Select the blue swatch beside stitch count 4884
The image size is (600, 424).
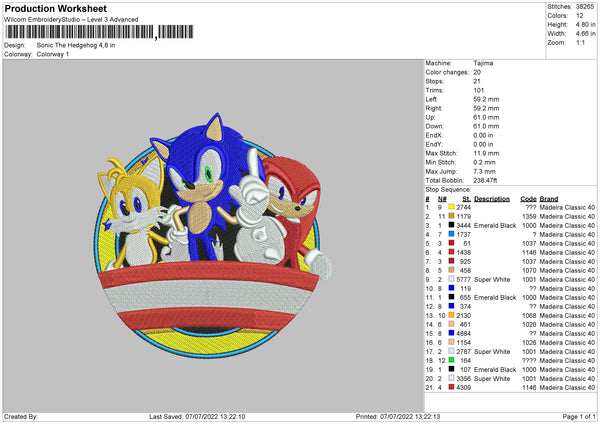[451, 333]
